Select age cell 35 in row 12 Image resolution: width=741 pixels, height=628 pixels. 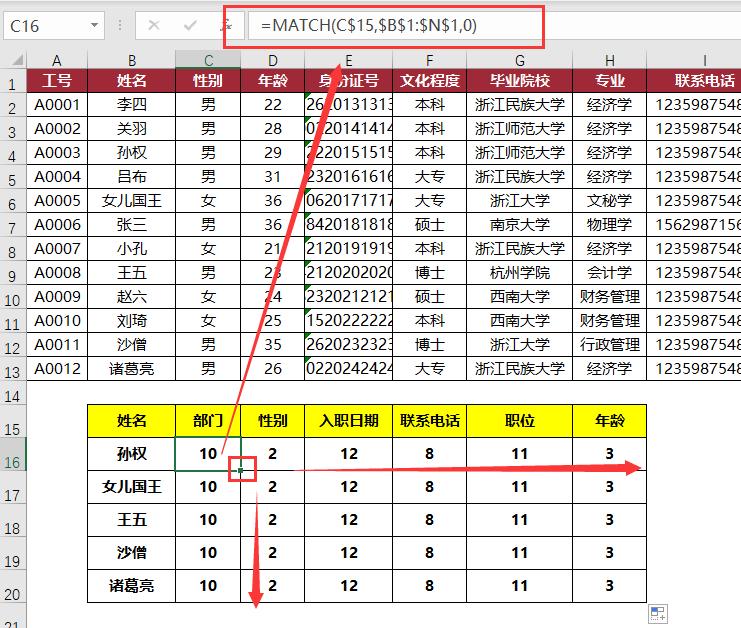click(273, 344)
